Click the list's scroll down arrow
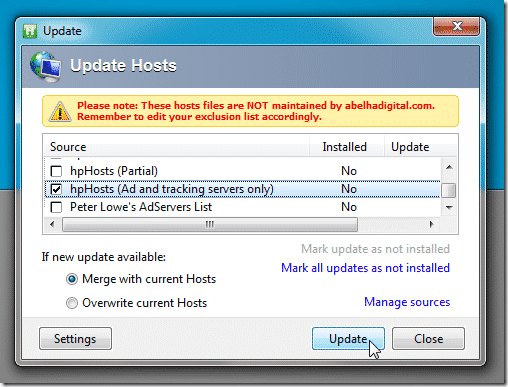 (449, 208)
